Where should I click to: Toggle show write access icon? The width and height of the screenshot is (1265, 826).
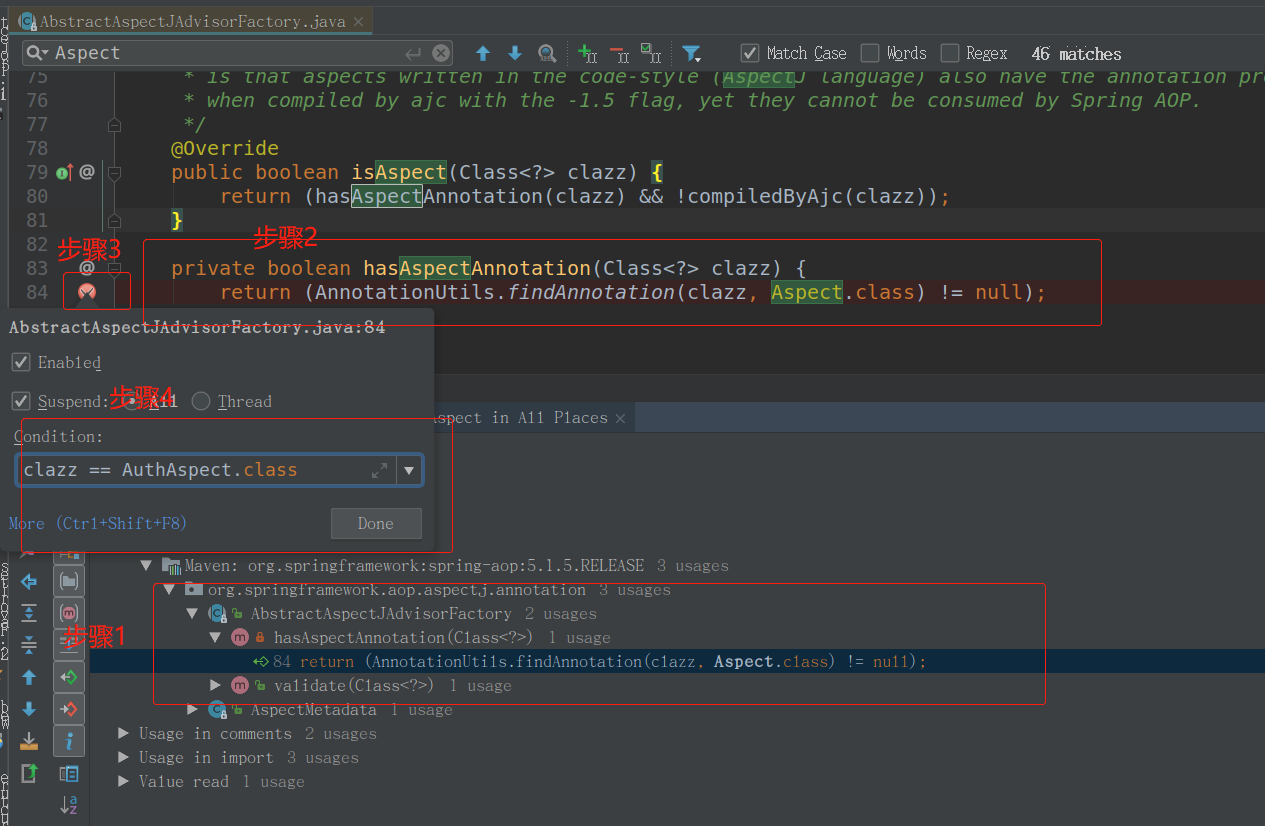(69, 709)
